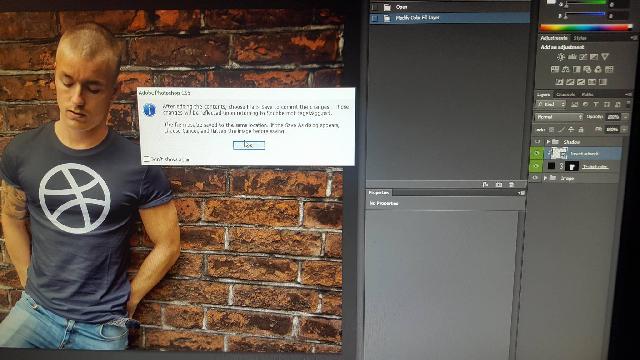Open the Normal blend mode dropdown
The image size is (640, 360).
pyautogui.click(x=558, y=117)
